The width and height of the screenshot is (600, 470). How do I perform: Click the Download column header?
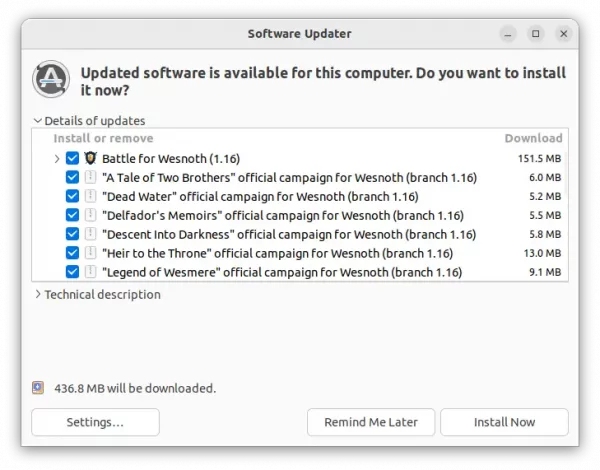pyautogui.click(x=533, y=138)
